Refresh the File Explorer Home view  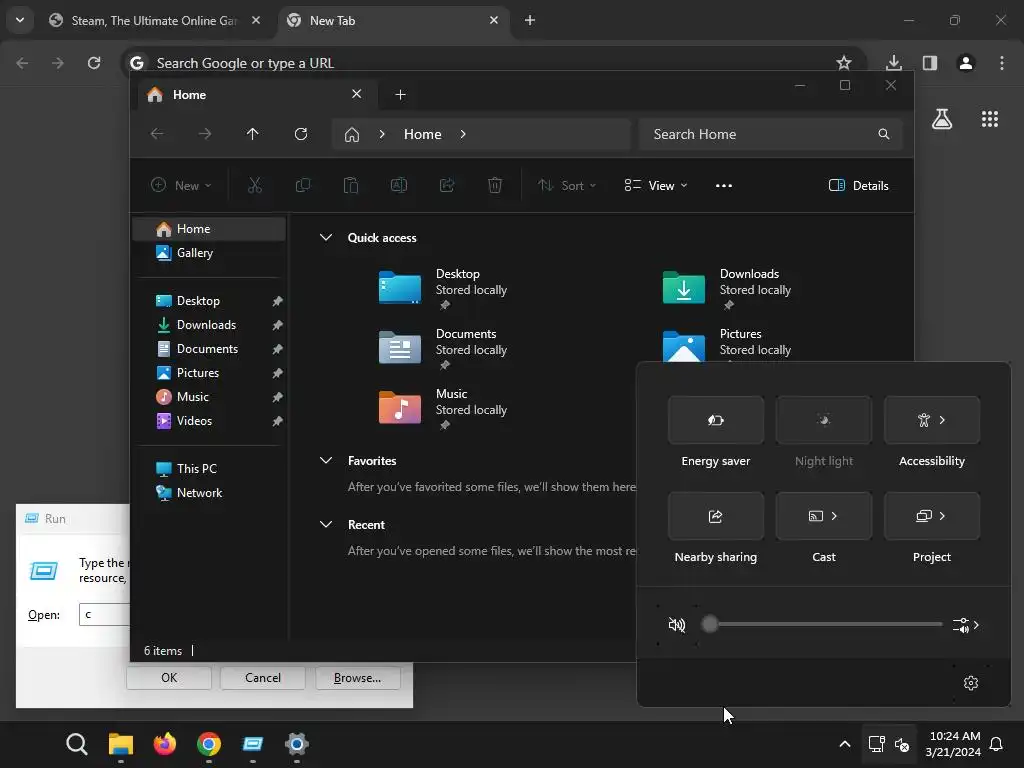[300, 134]
